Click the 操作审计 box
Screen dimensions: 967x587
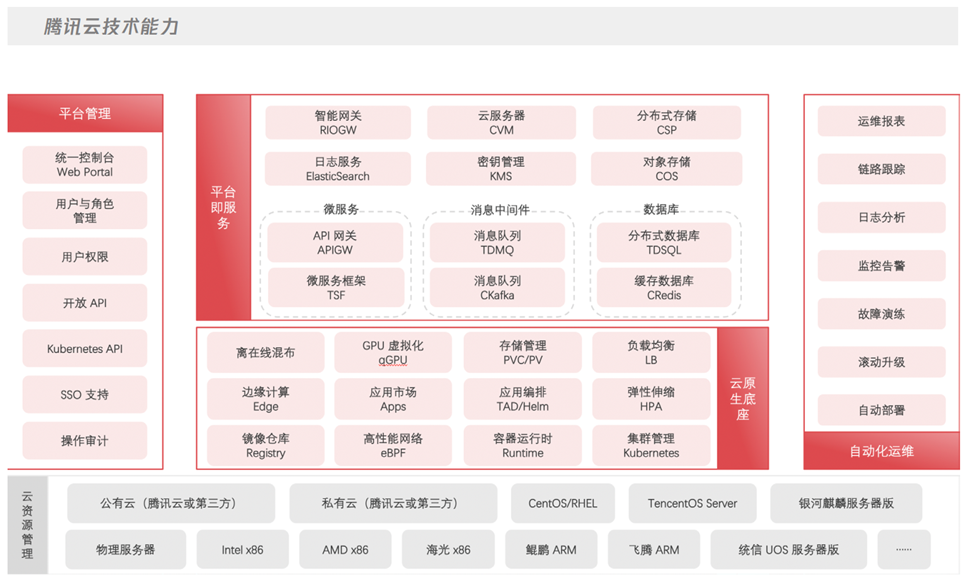click(x=85, y=441)
